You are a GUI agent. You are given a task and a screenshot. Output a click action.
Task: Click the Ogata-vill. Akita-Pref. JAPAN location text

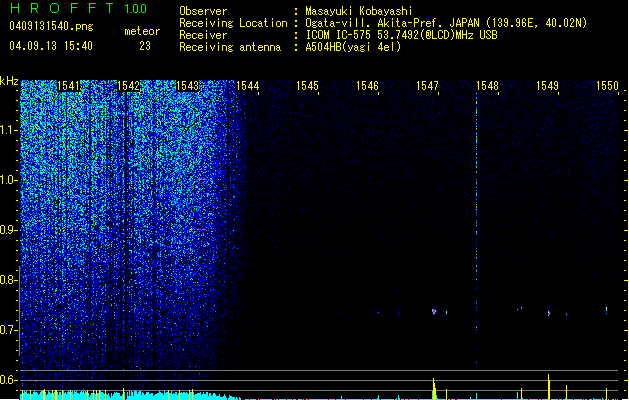[446, 23]
